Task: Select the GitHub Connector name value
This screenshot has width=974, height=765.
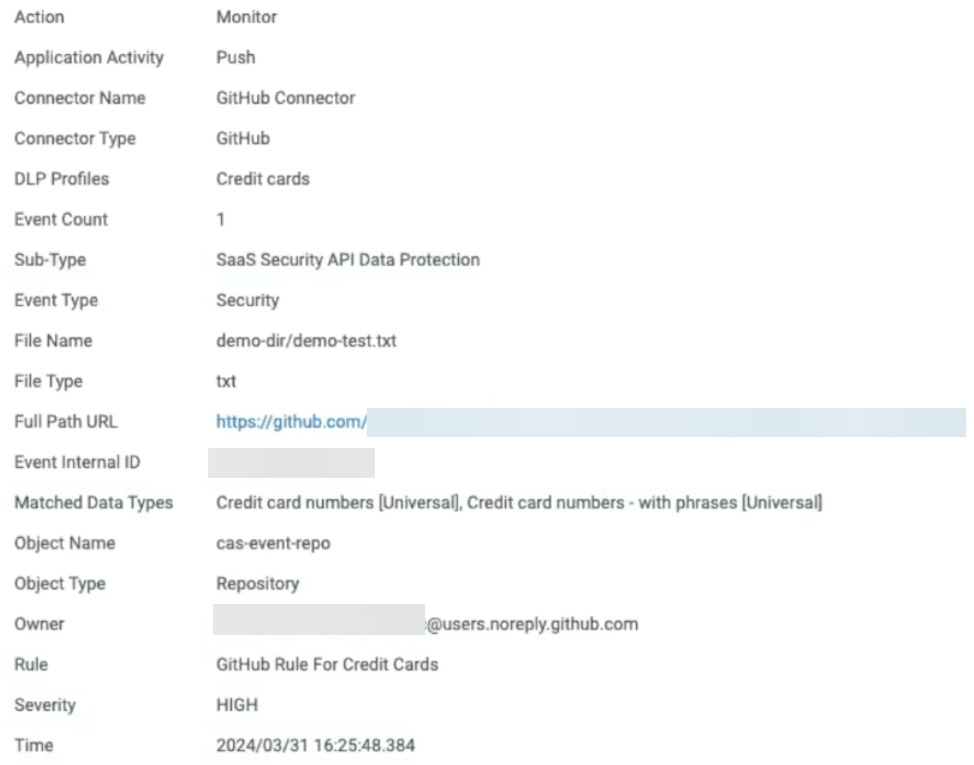Action: click(285, 98)
